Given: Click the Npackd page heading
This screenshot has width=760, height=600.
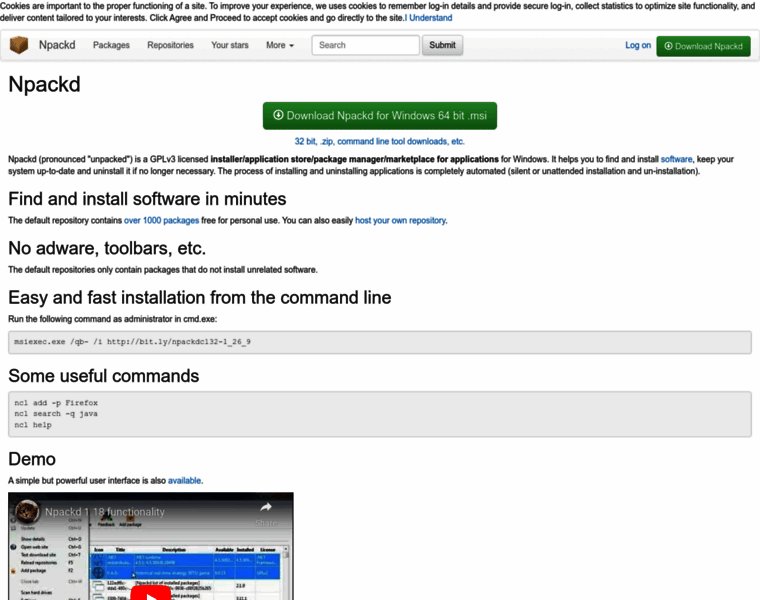Looking at the screenshot, I should 44,84.
